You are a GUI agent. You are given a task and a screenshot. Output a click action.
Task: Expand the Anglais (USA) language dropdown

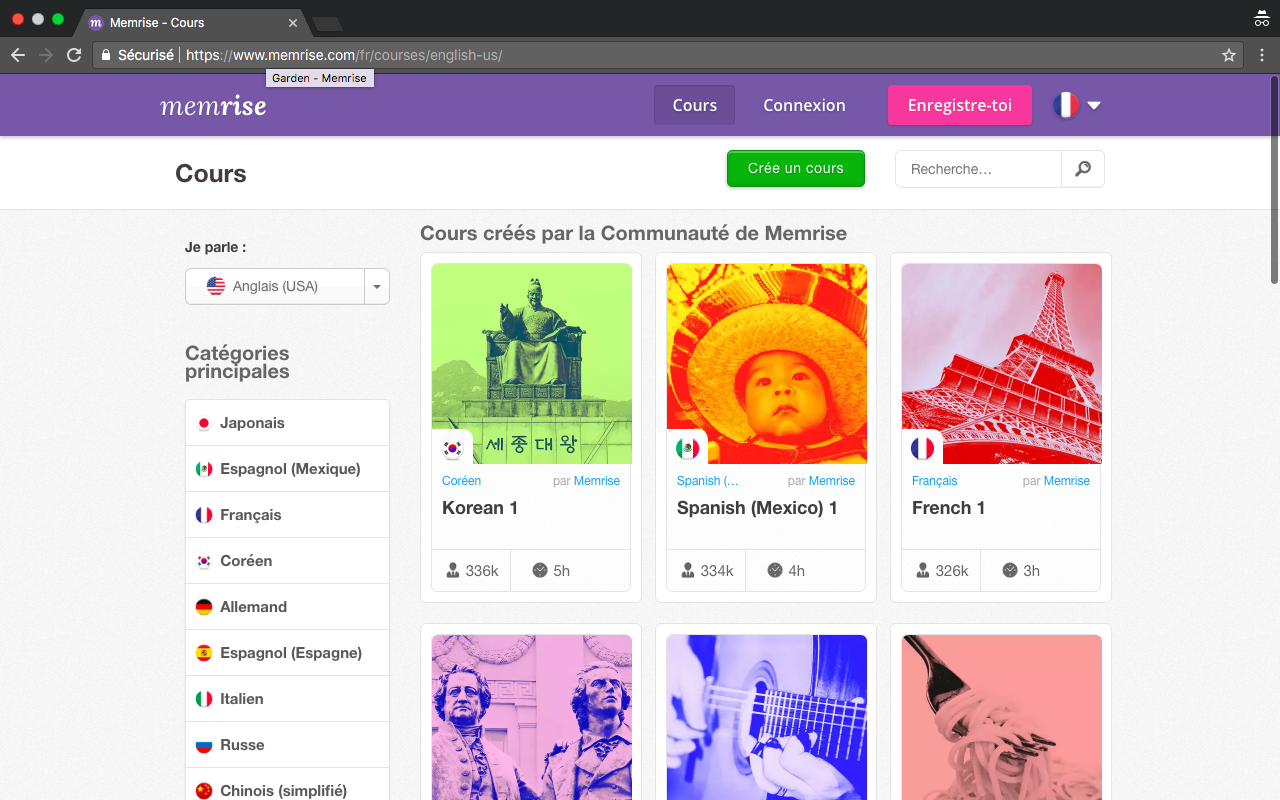point(377,286)
